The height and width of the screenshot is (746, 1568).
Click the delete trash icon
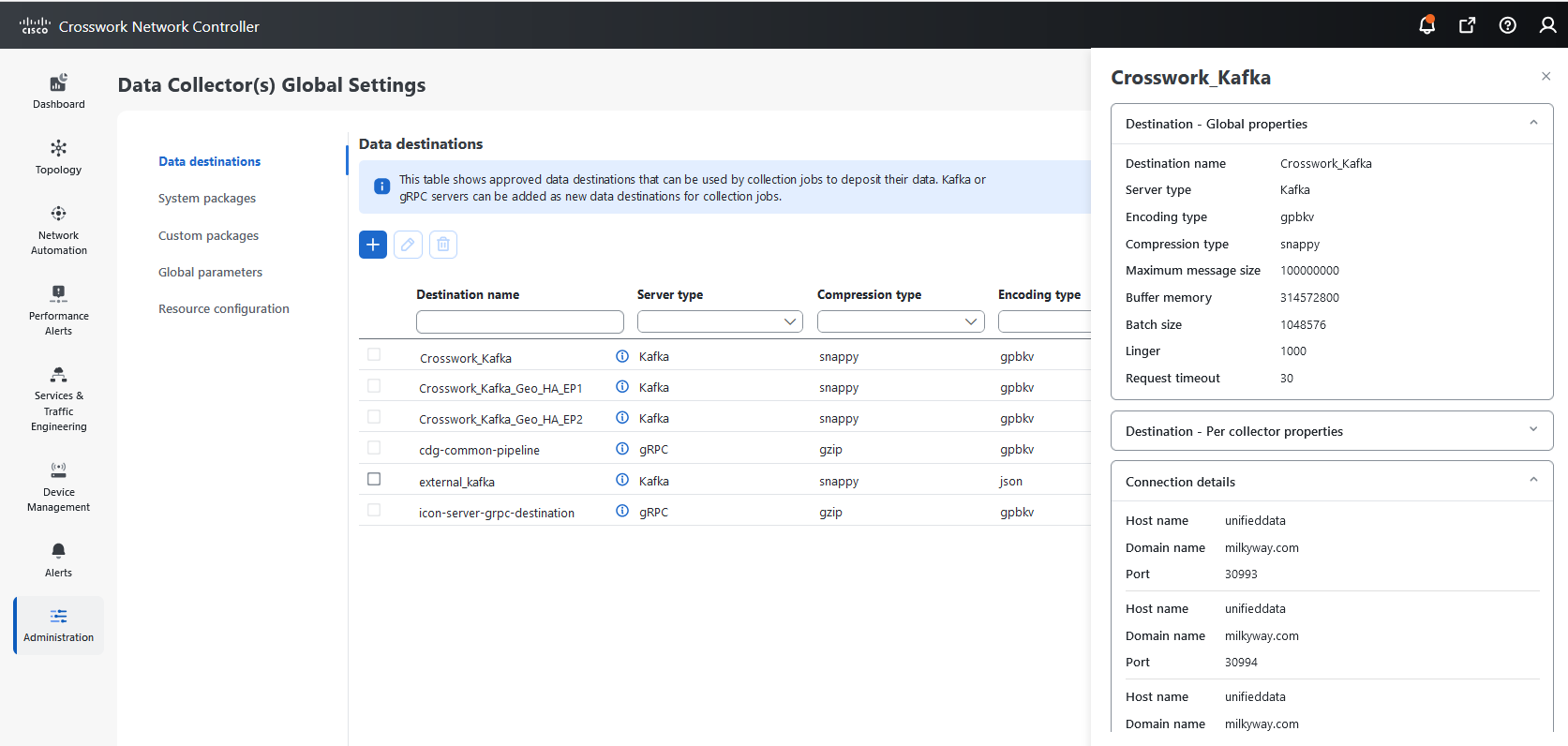(443, 245)
